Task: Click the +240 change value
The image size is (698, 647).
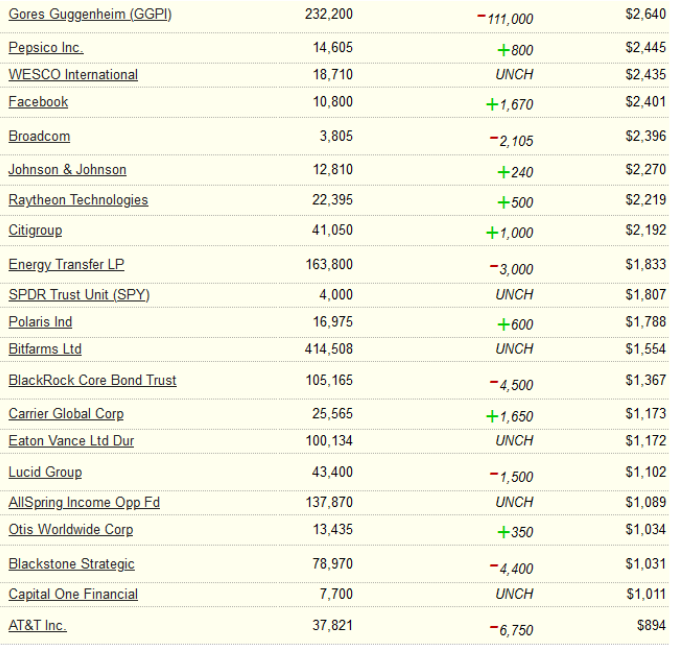Action: tap(515, 172)
